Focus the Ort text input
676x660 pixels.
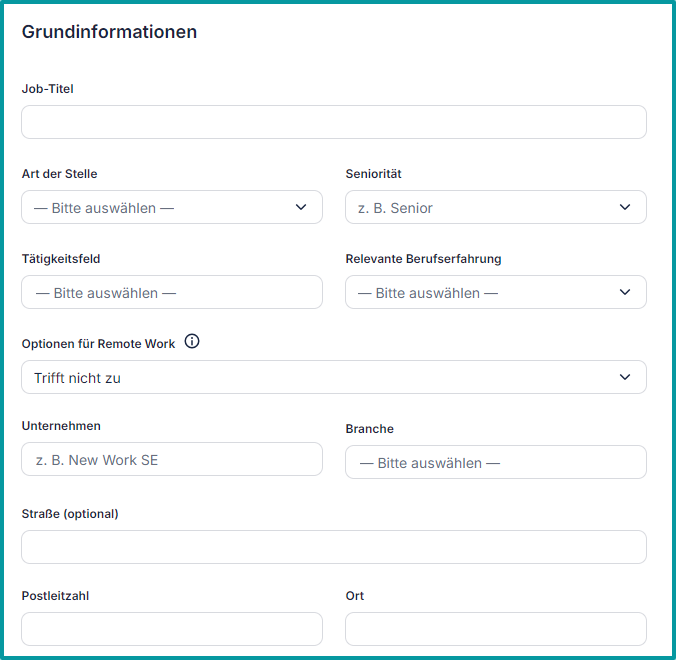click(x=495, y=629)
